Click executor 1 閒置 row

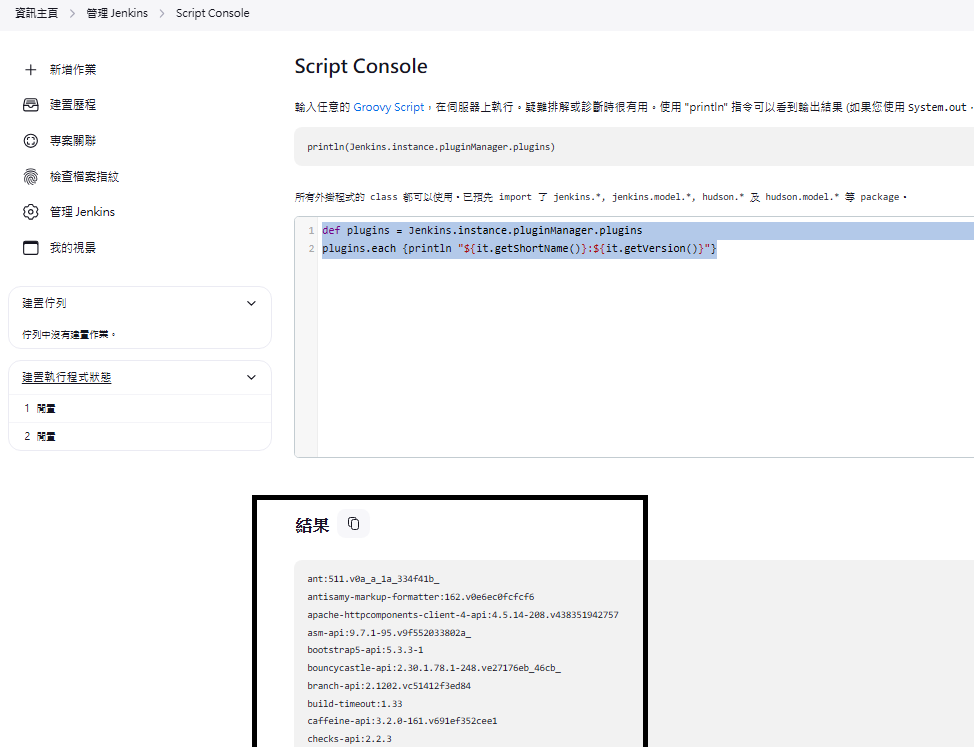pyautogui.click(x=140, y=409)
